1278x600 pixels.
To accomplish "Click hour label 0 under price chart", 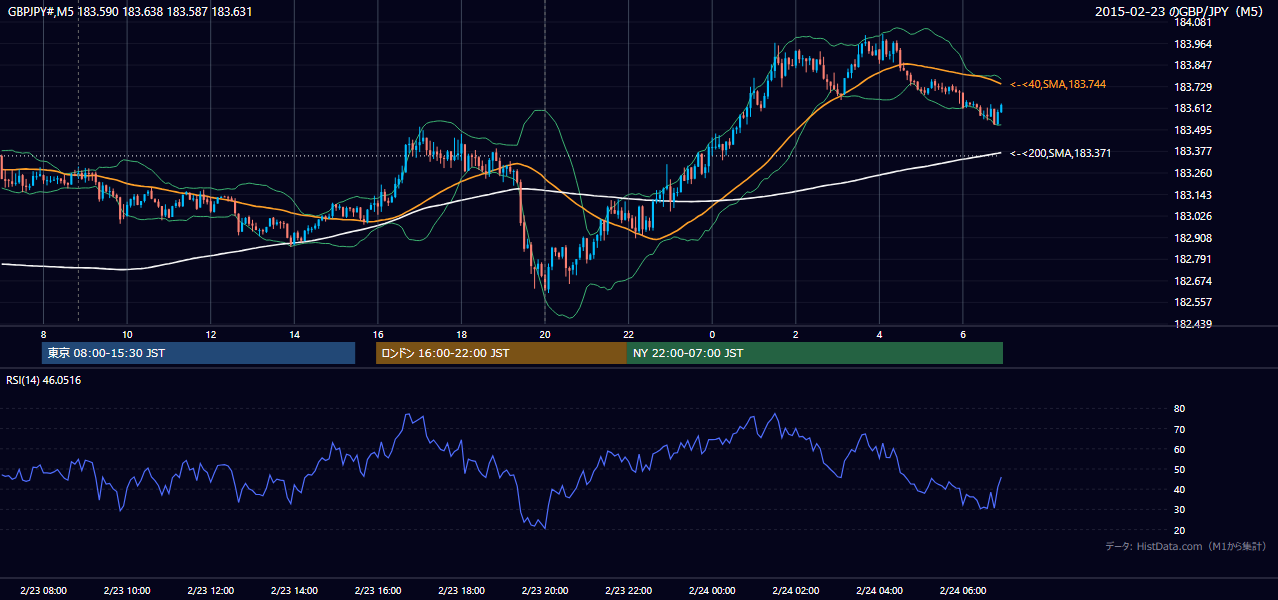I will [712, 334].
